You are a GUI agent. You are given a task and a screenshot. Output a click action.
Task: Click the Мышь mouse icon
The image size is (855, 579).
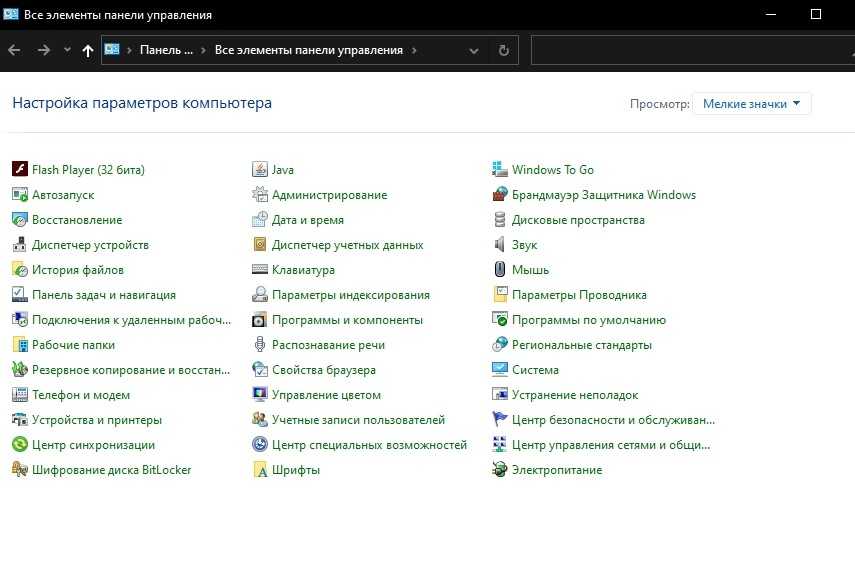coord(500,270)
